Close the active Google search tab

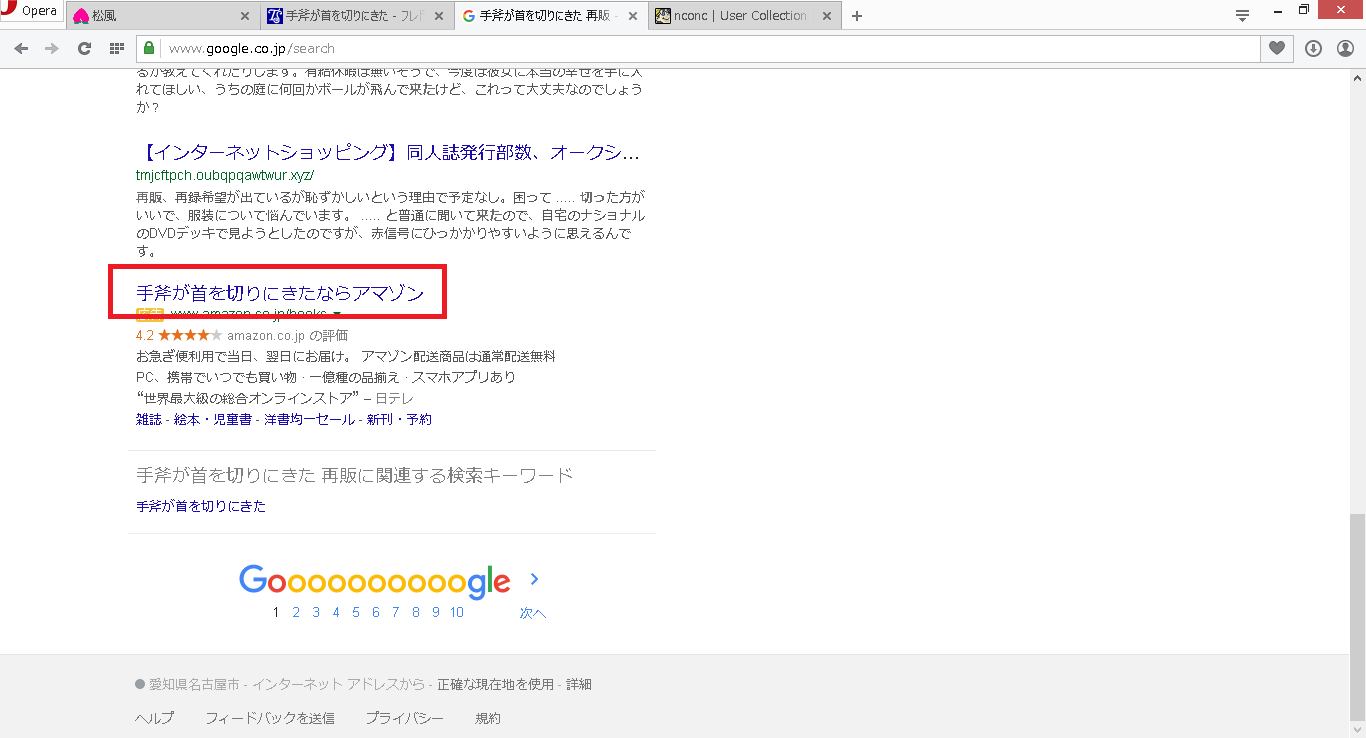[x=633, y=16]
